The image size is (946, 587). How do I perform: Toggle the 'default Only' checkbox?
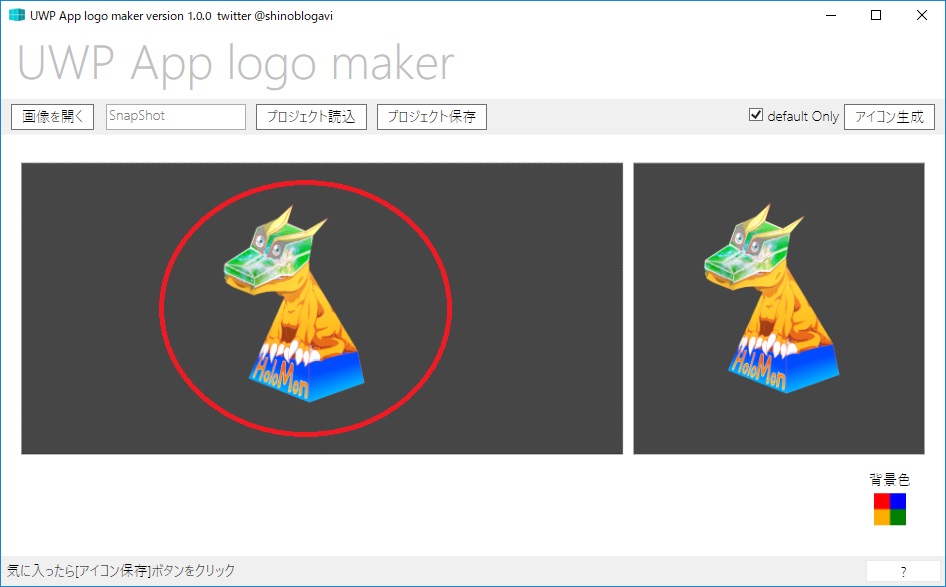(x=756, y=115)
